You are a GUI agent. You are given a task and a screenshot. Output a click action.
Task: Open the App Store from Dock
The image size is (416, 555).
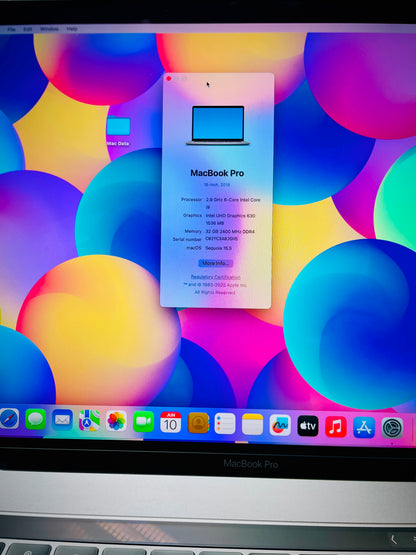tap(364, 428)
